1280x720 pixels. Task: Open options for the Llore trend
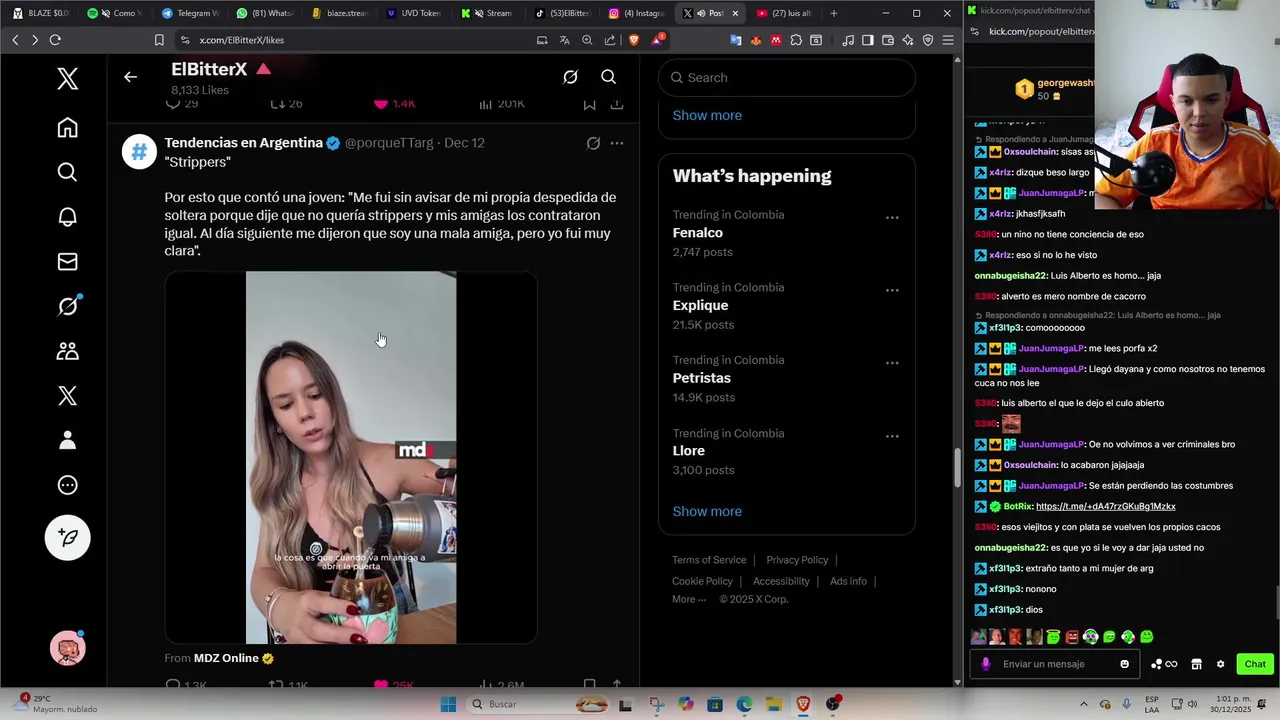click(x=892, y=436)
